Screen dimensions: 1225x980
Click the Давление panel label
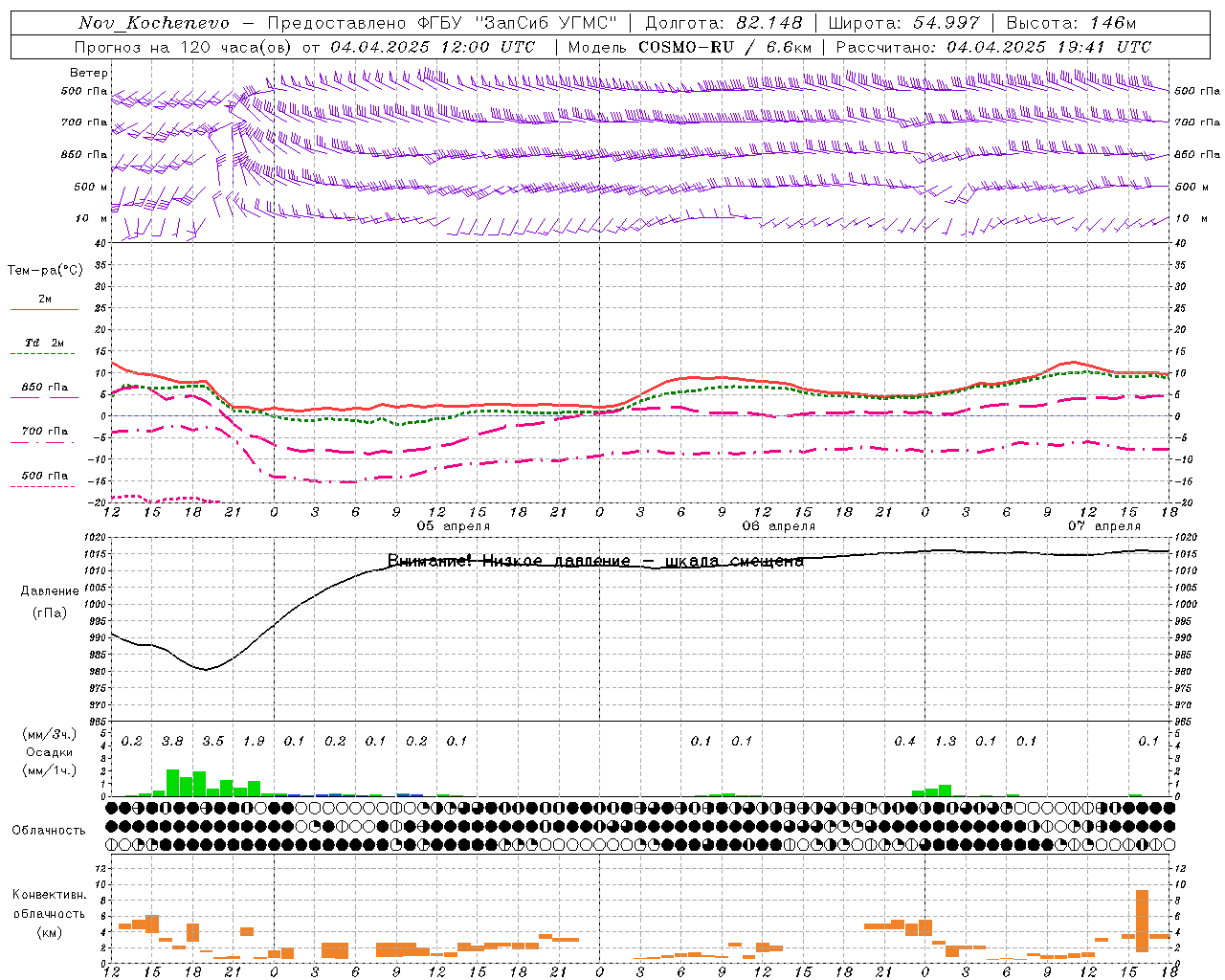[x=50, y=591]
